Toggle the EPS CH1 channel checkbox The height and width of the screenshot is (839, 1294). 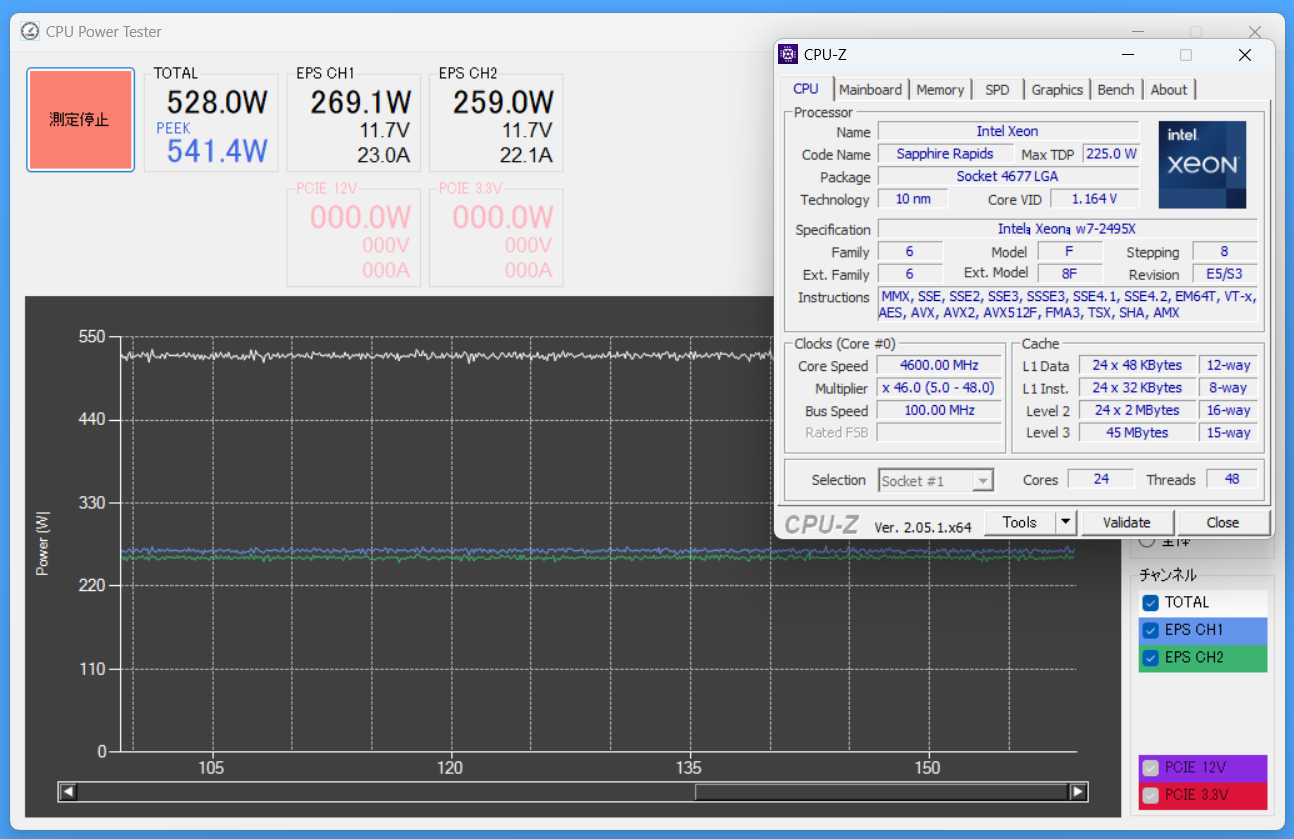tap(1150, 630)
